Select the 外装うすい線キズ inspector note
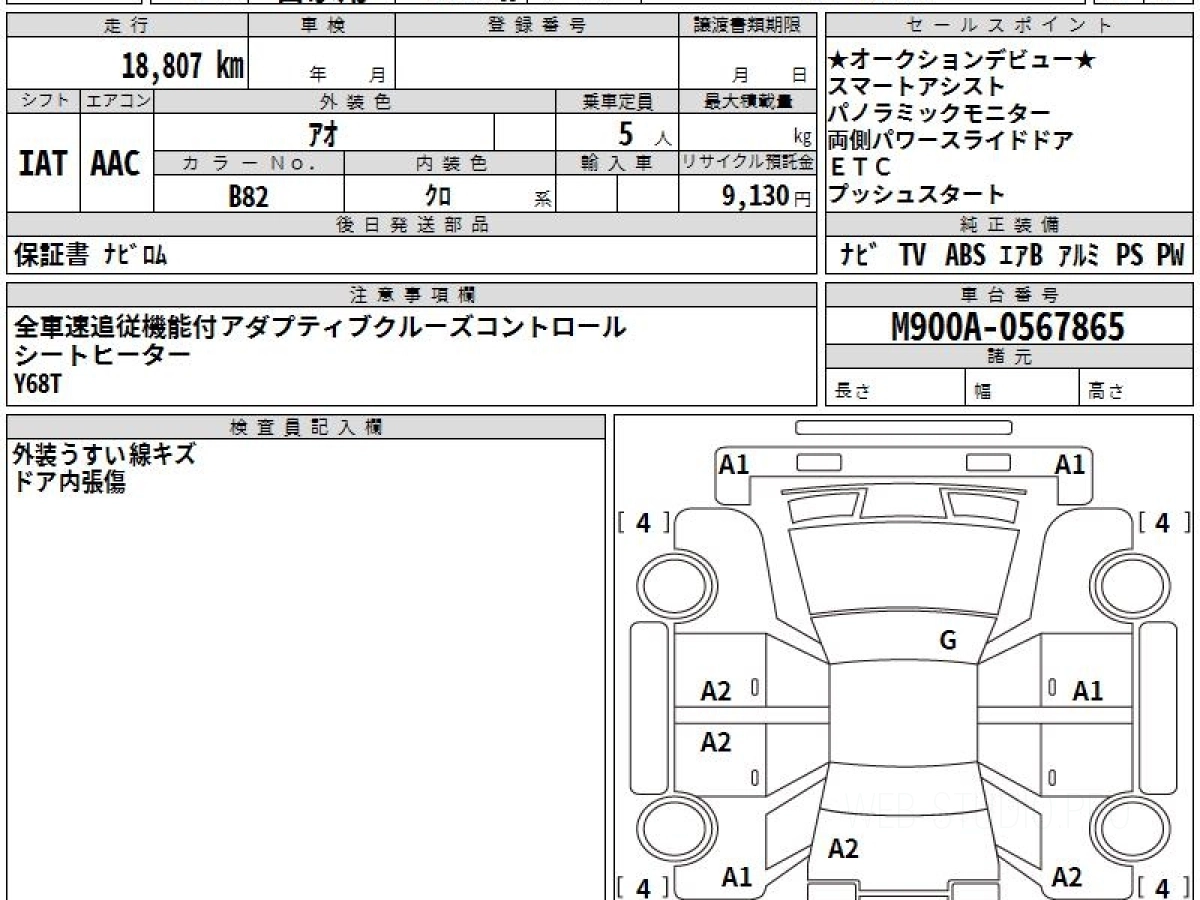 click(104, 455)
